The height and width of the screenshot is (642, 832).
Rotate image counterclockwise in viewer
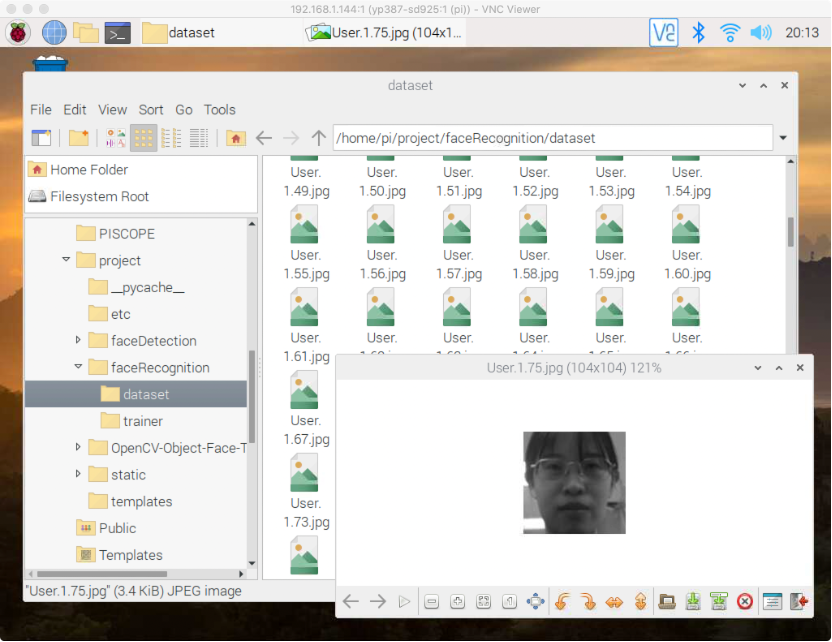(563, 601)
